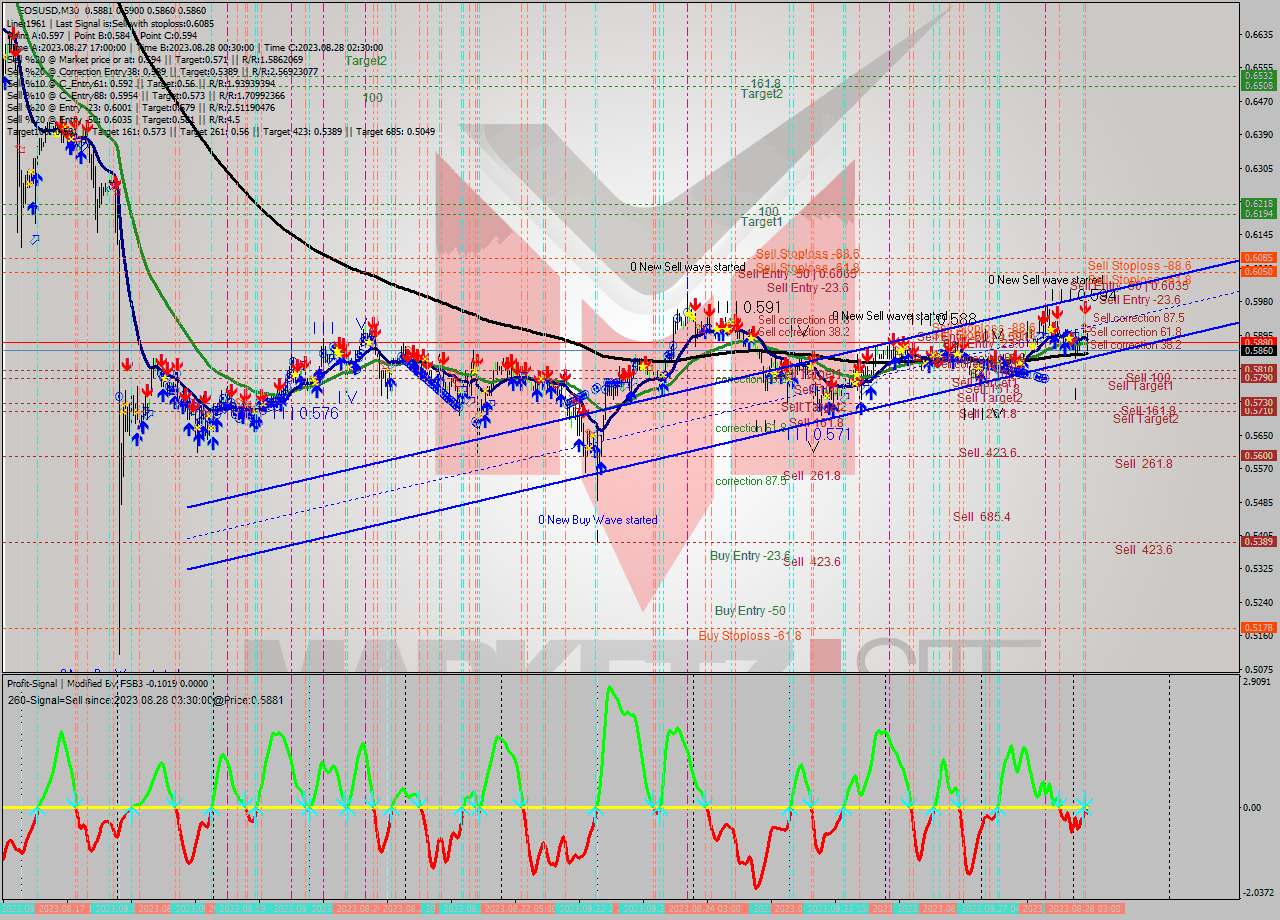Viewport: 1280px width, 920px height.
Task: Click the 0.5325 price scale value
Action: (1257, 569)
